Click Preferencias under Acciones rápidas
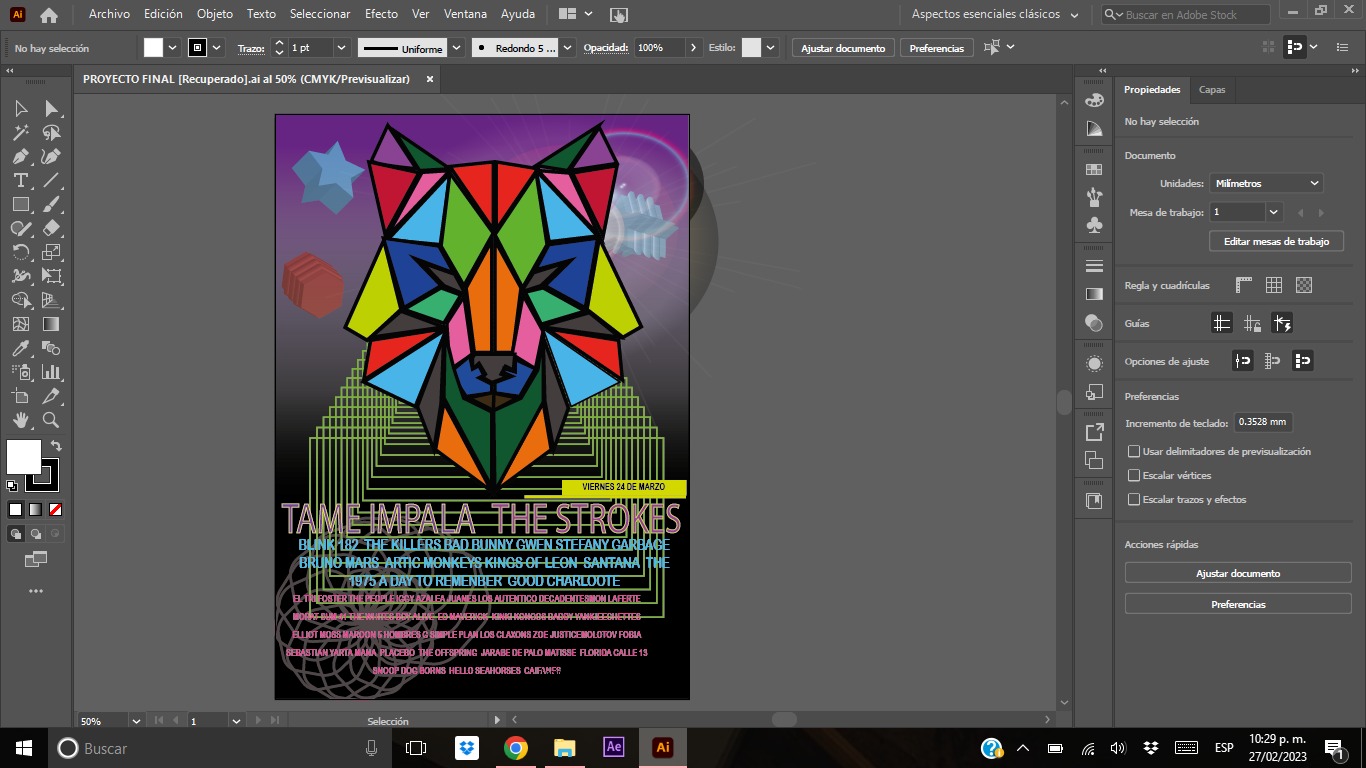The height and width of the screenshot is (768, 1366). [1238, 604]
